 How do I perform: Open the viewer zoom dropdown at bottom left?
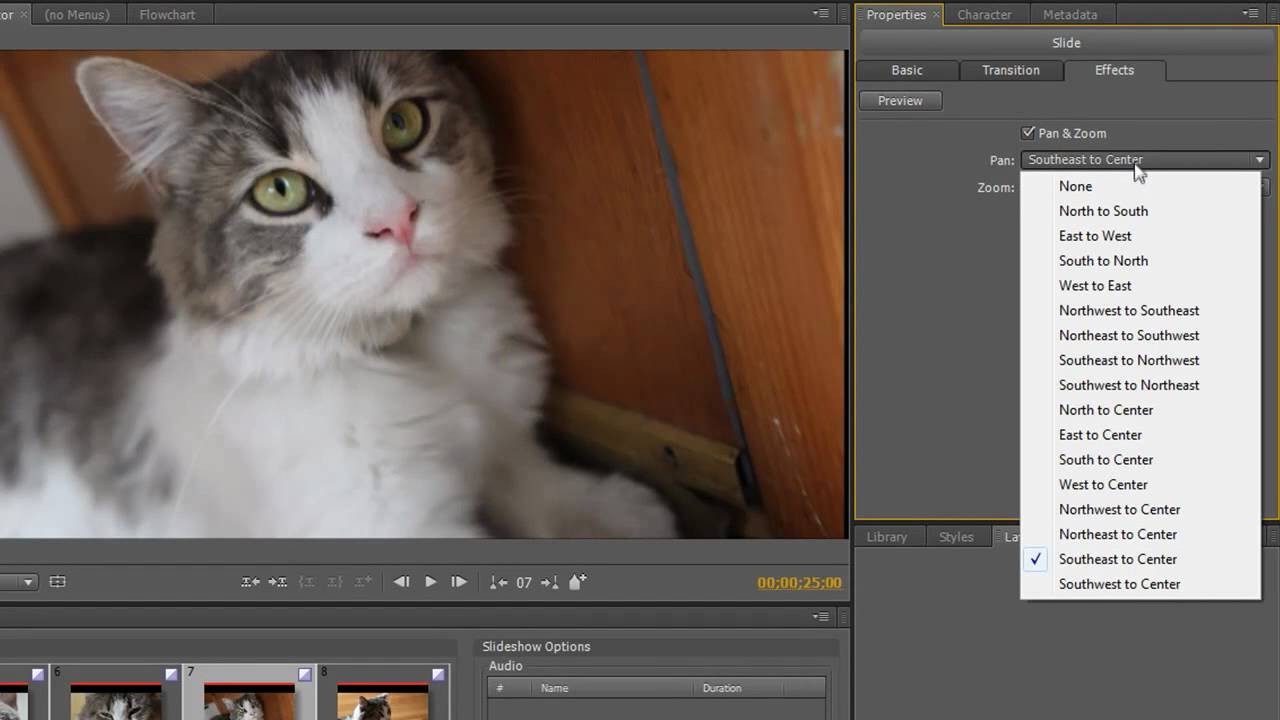28,582
